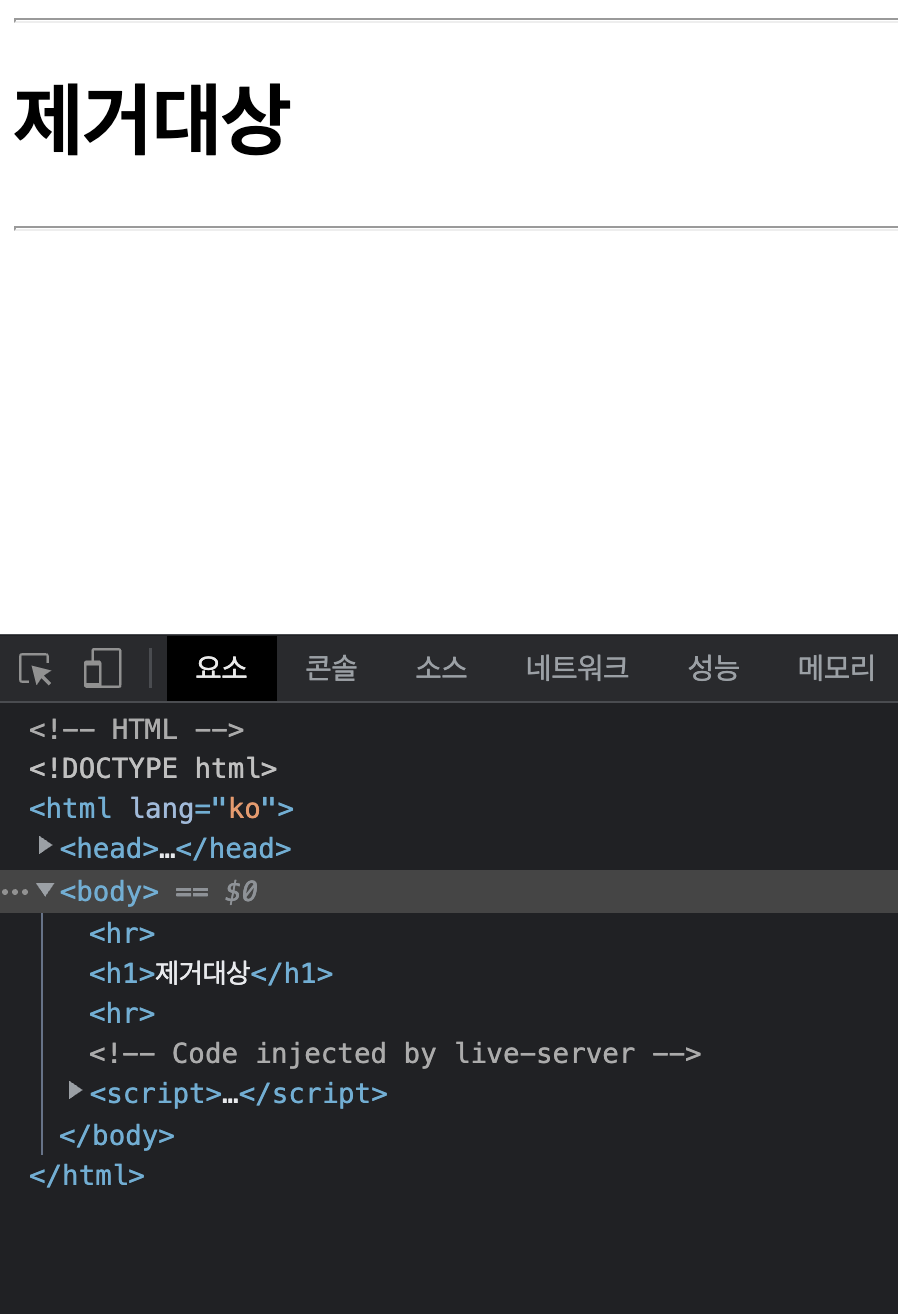Toggle the device toolbar icon
This screenshot has height=1314, width=898.
pos(102,669)
